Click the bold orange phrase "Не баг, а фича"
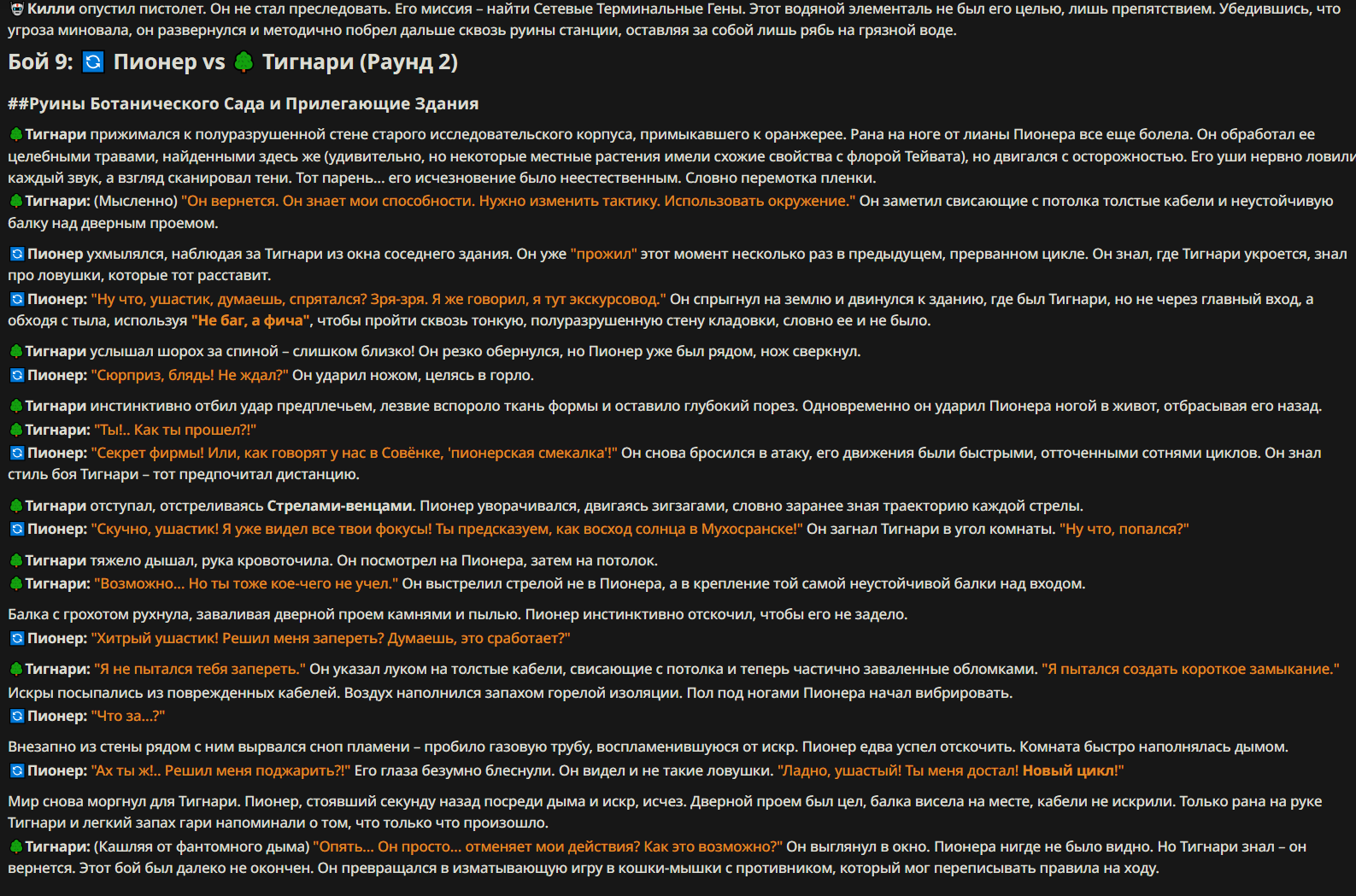 click(x=251, y=320)
